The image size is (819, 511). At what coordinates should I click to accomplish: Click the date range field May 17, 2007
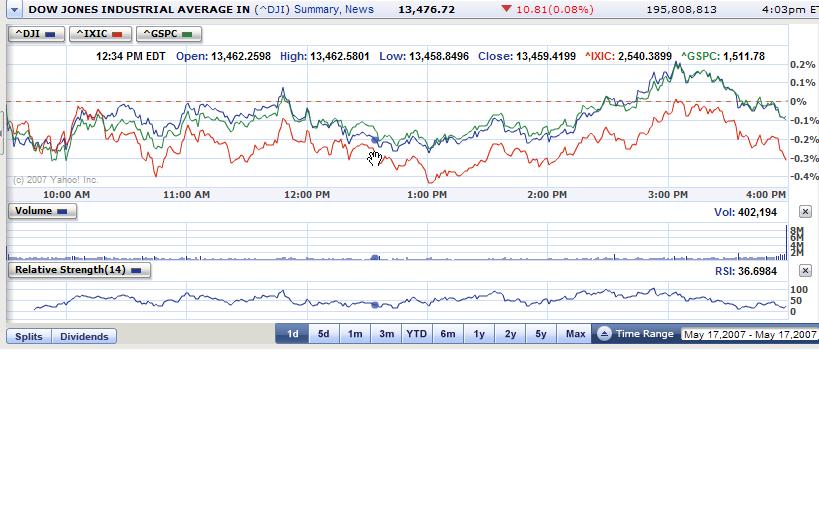(749, 335)
